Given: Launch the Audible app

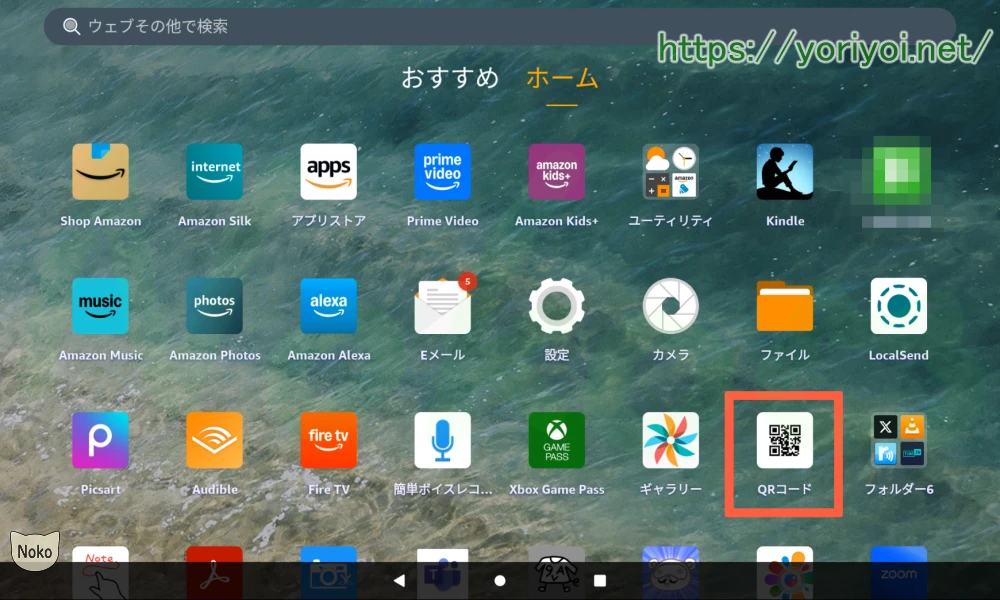Looking at the screenshot, I should tap(214, 440).
